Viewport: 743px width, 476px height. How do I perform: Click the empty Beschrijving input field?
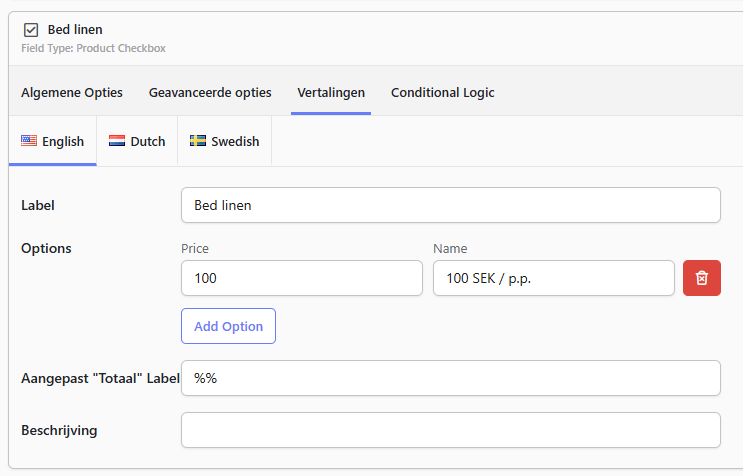click(451, 430)
